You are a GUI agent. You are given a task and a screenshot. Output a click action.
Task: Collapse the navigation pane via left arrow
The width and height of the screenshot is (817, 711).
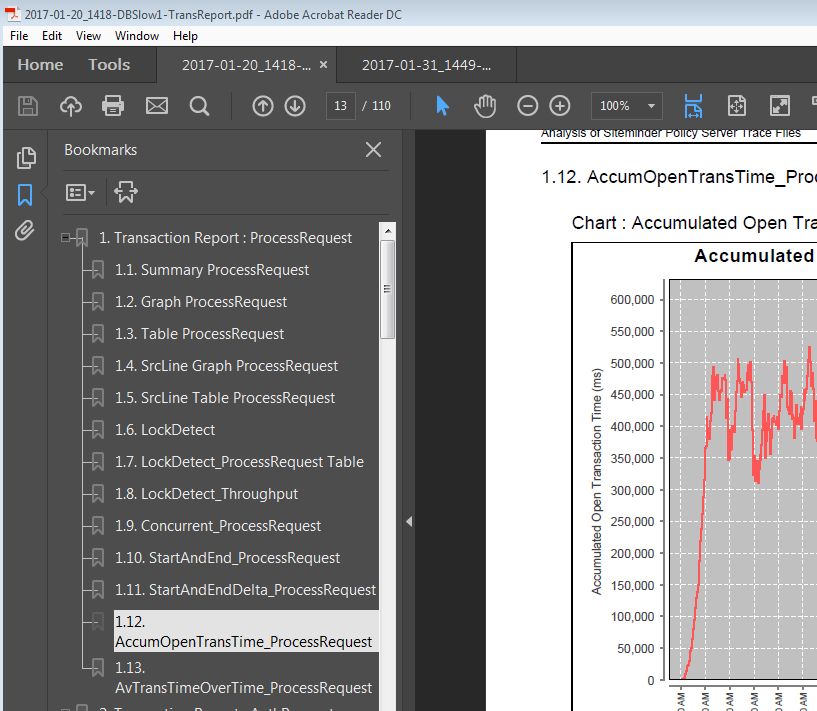pos(409,521)
